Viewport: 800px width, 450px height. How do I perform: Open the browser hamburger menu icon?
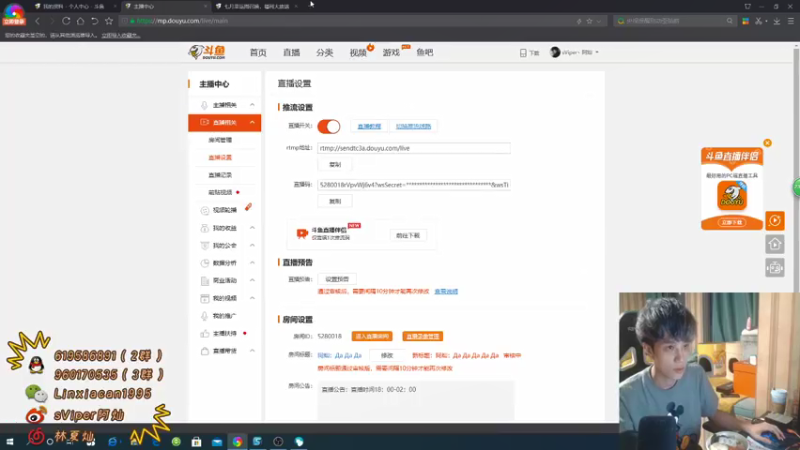pyautogui.click(x=790, y=21)
